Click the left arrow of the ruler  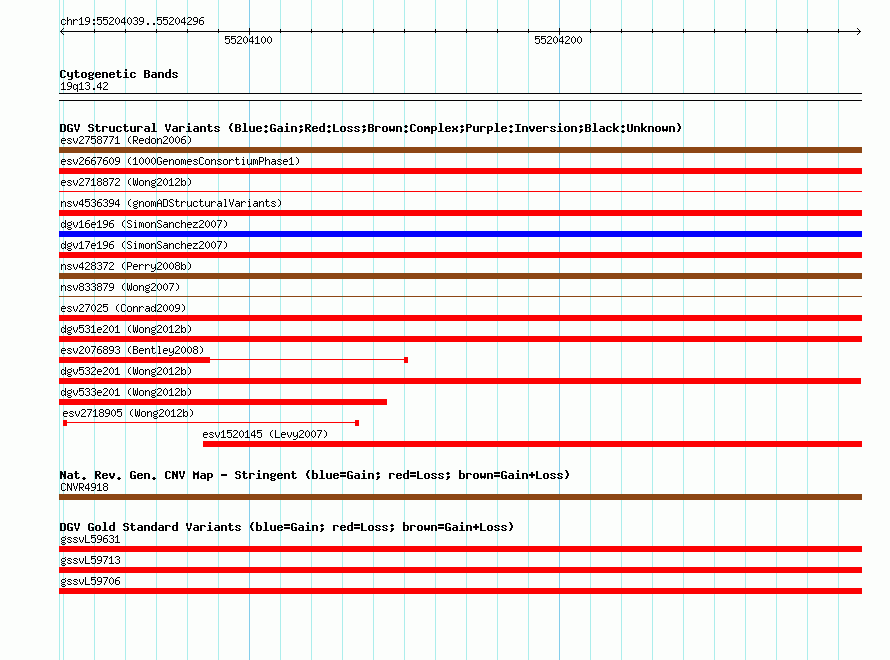[x=62, y=31]
